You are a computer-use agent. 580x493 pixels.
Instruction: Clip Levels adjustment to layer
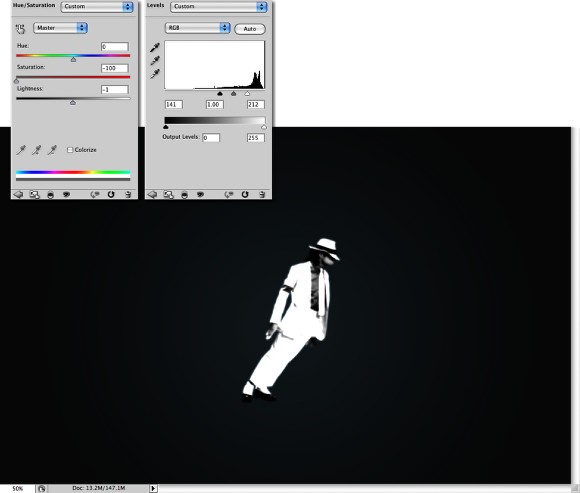(x=185, y=195)
